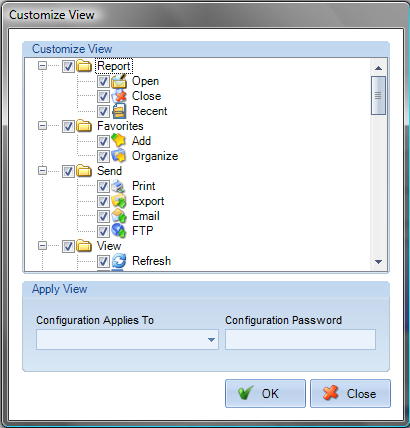Viewport: 410px width, 428px height.
Task: Select the Report tree item label
Action: tap(114, 66)
